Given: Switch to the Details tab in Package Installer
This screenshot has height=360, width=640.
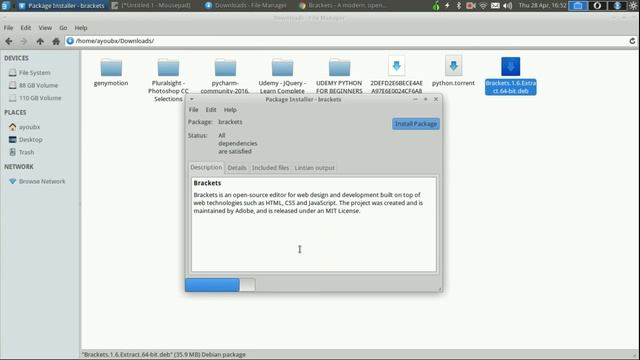Looking at the screenshot, I should [x=237, y=168].
